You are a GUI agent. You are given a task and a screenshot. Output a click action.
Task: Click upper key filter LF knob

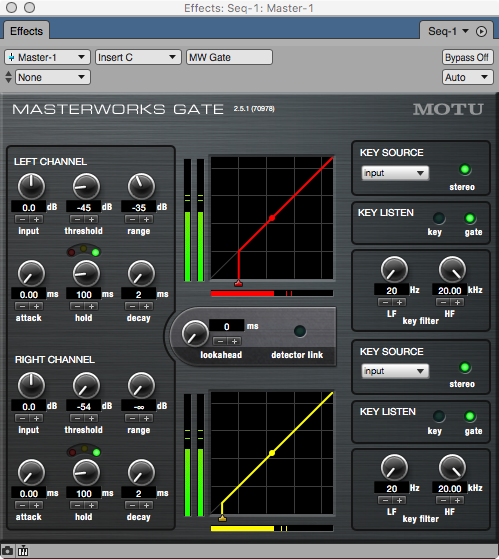[x=394, y=270]
